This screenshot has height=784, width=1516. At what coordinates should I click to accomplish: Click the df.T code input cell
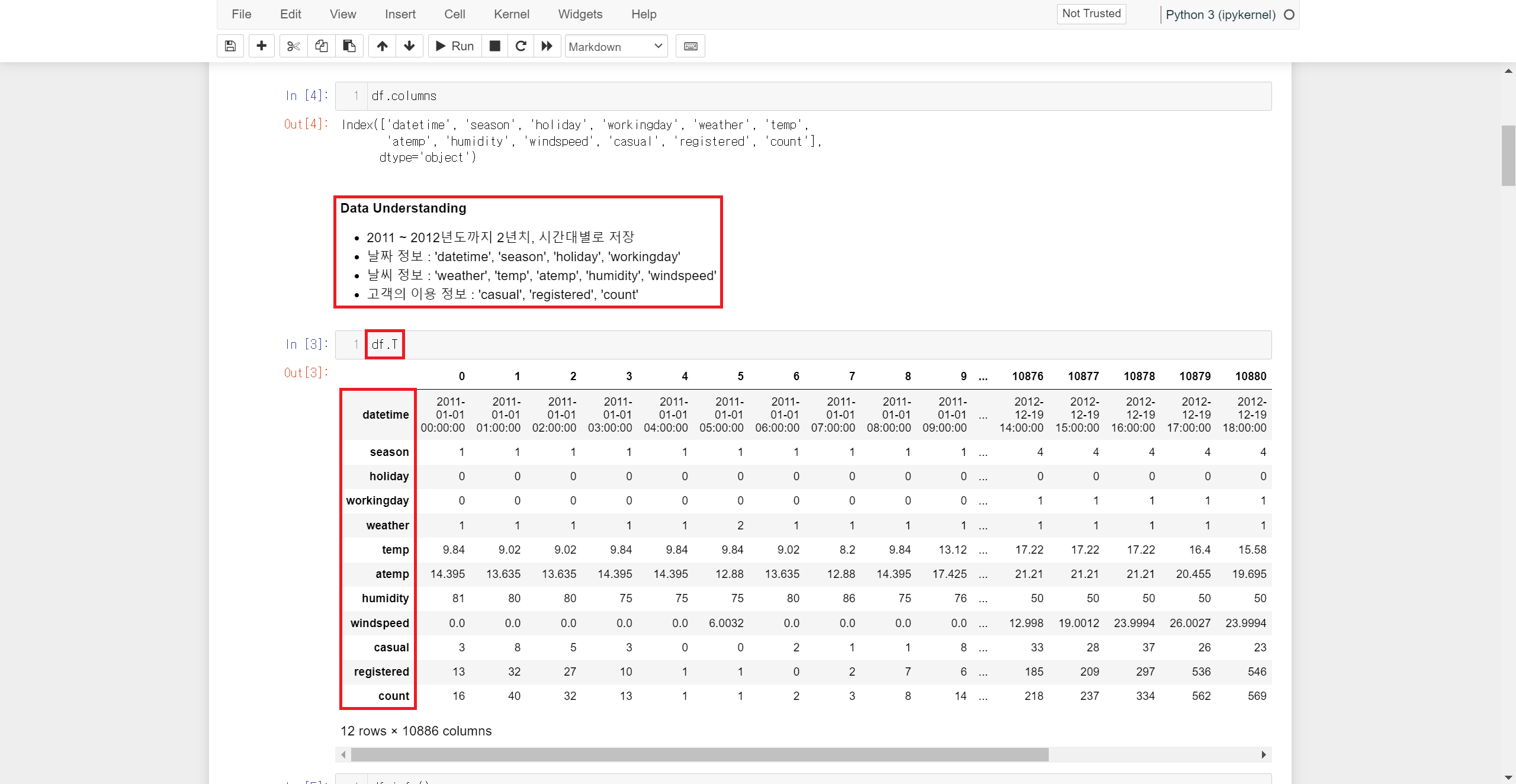click(817, 345)
